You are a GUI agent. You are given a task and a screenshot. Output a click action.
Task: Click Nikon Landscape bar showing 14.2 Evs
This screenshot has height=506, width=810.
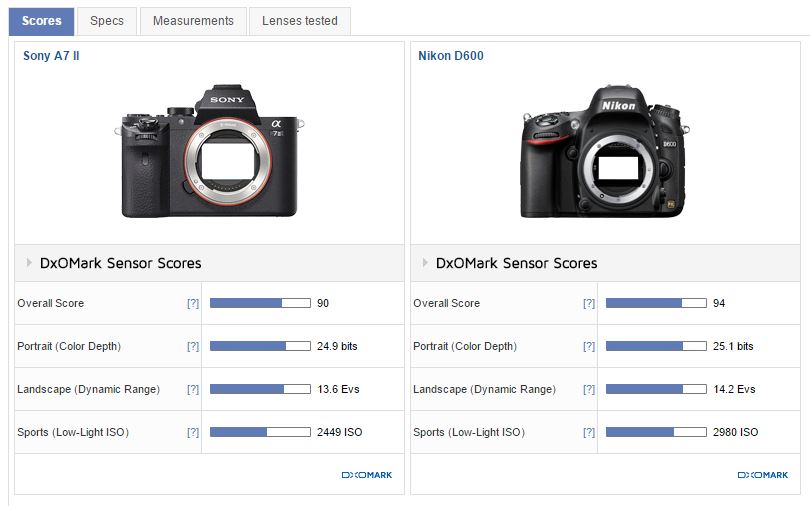click(x=656, y=389)
